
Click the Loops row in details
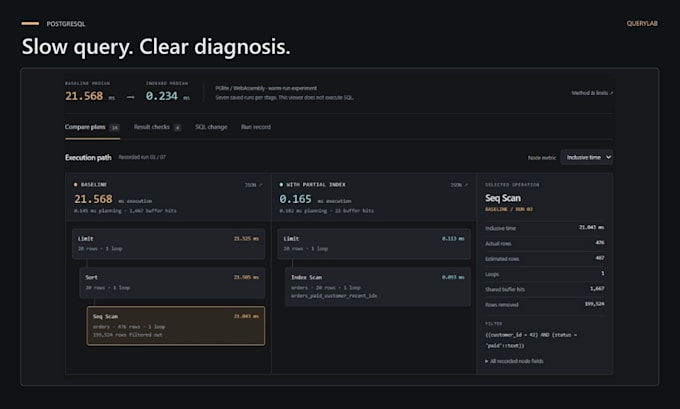tap(545, 274)
